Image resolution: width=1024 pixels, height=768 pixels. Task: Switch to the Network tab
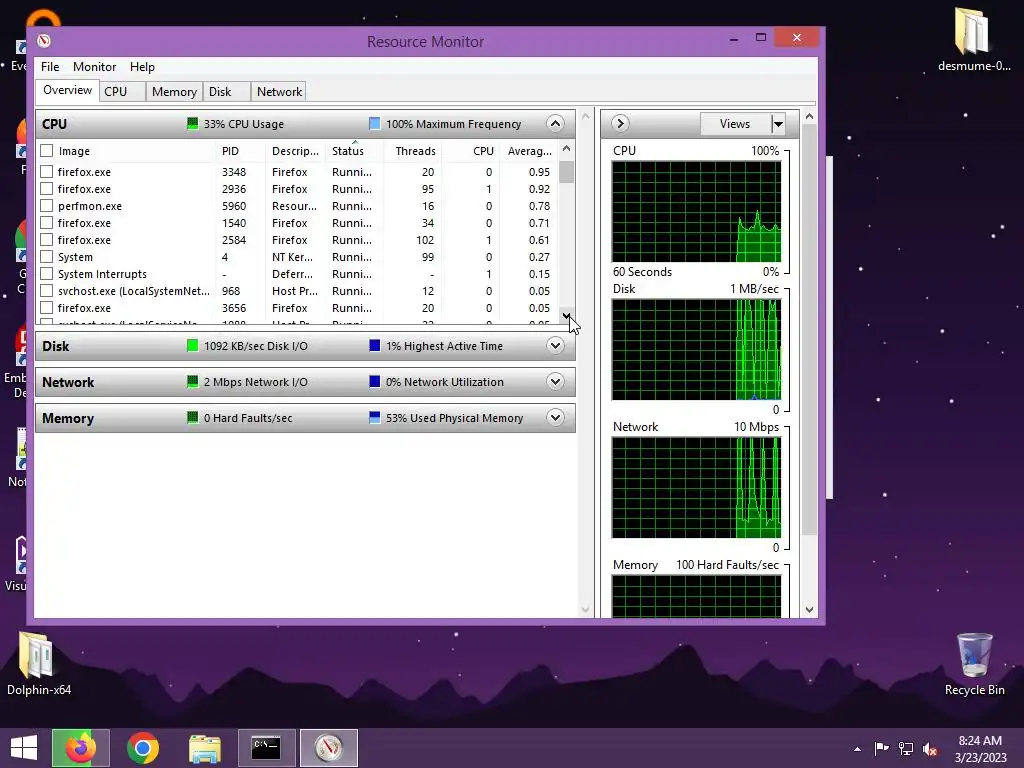coord(279,91)
